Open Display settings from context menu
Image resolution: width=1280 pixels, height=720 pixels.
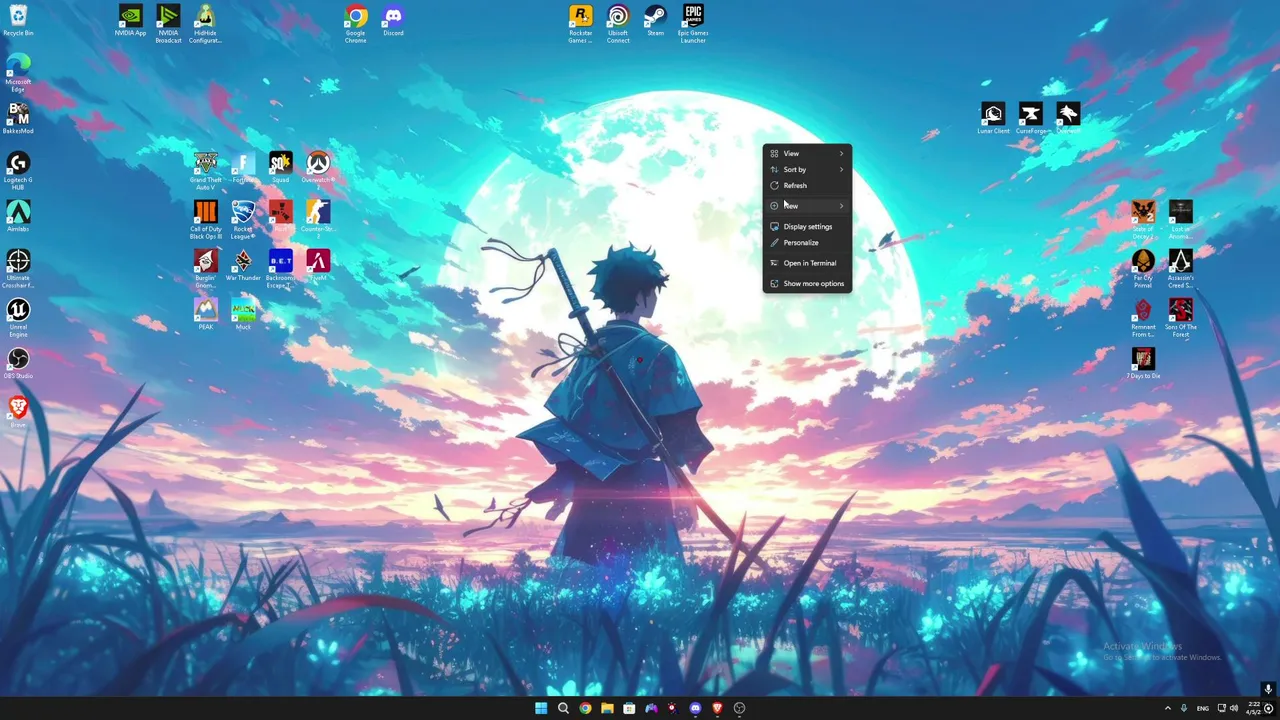tap(807, 226)
